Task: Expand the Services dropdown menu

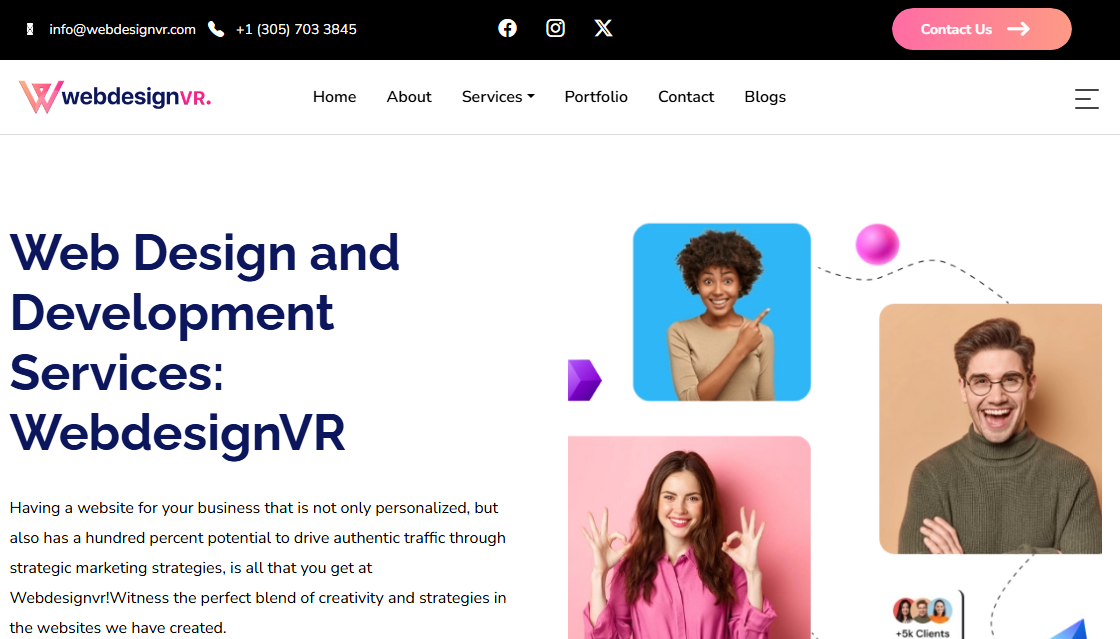Action: [498, 97]
